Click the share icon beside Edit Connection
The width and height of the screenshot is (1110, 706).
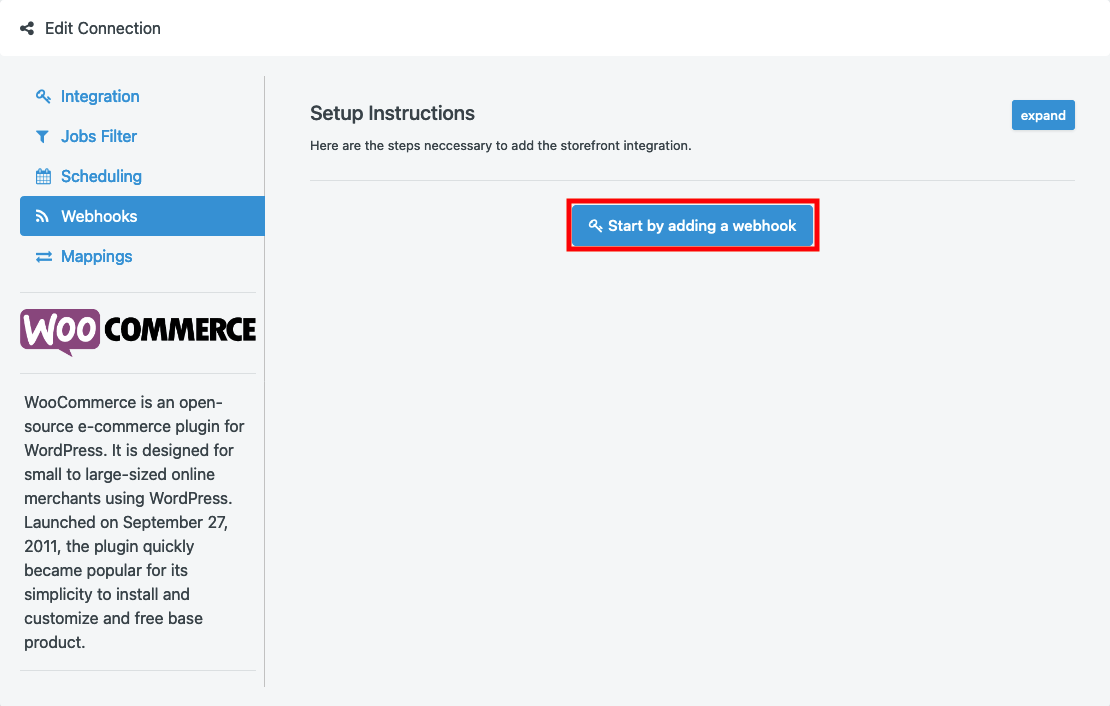click(27, 28)
